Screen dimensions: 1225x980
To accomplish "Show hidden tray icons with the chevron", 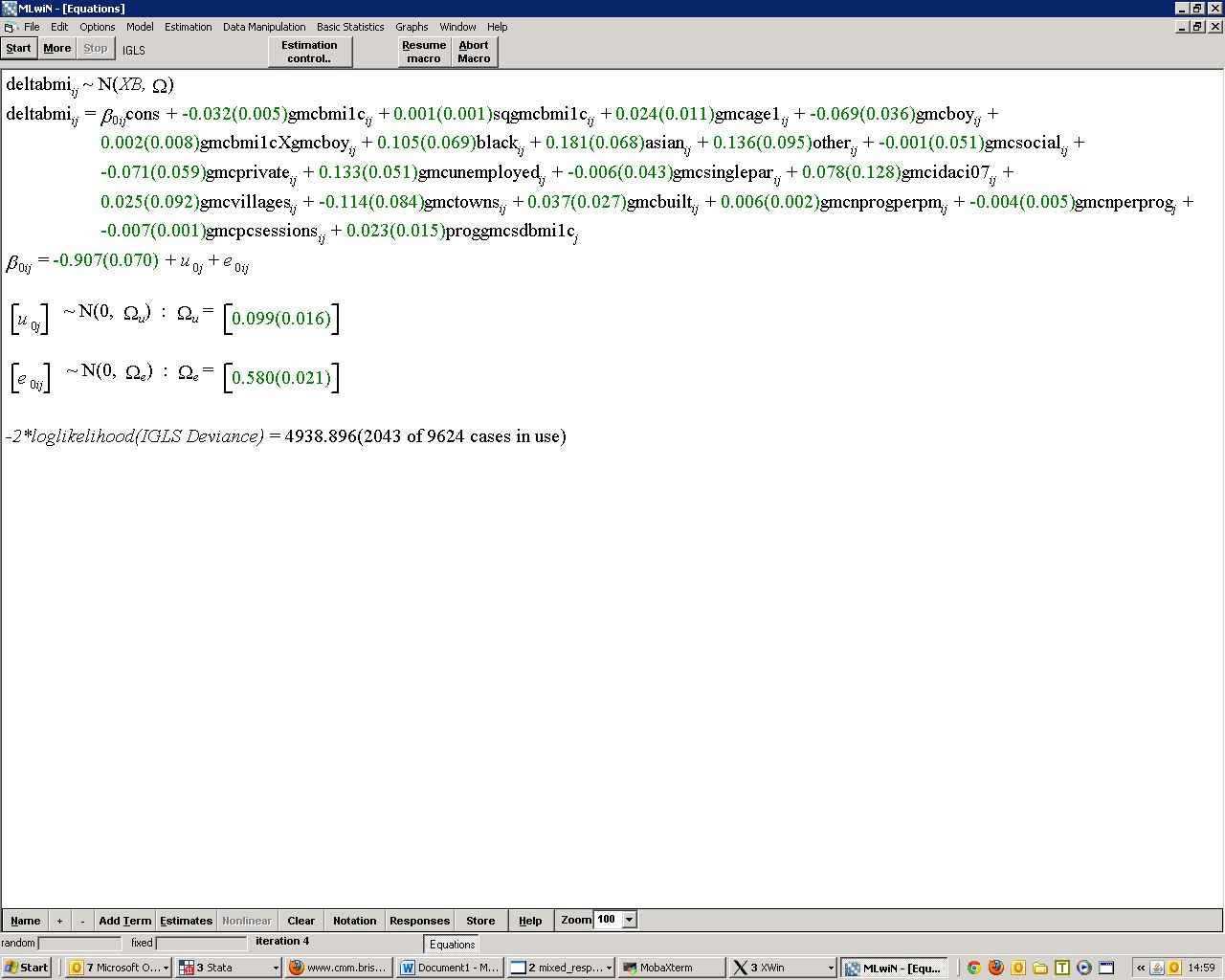I will pos(1140,968).
